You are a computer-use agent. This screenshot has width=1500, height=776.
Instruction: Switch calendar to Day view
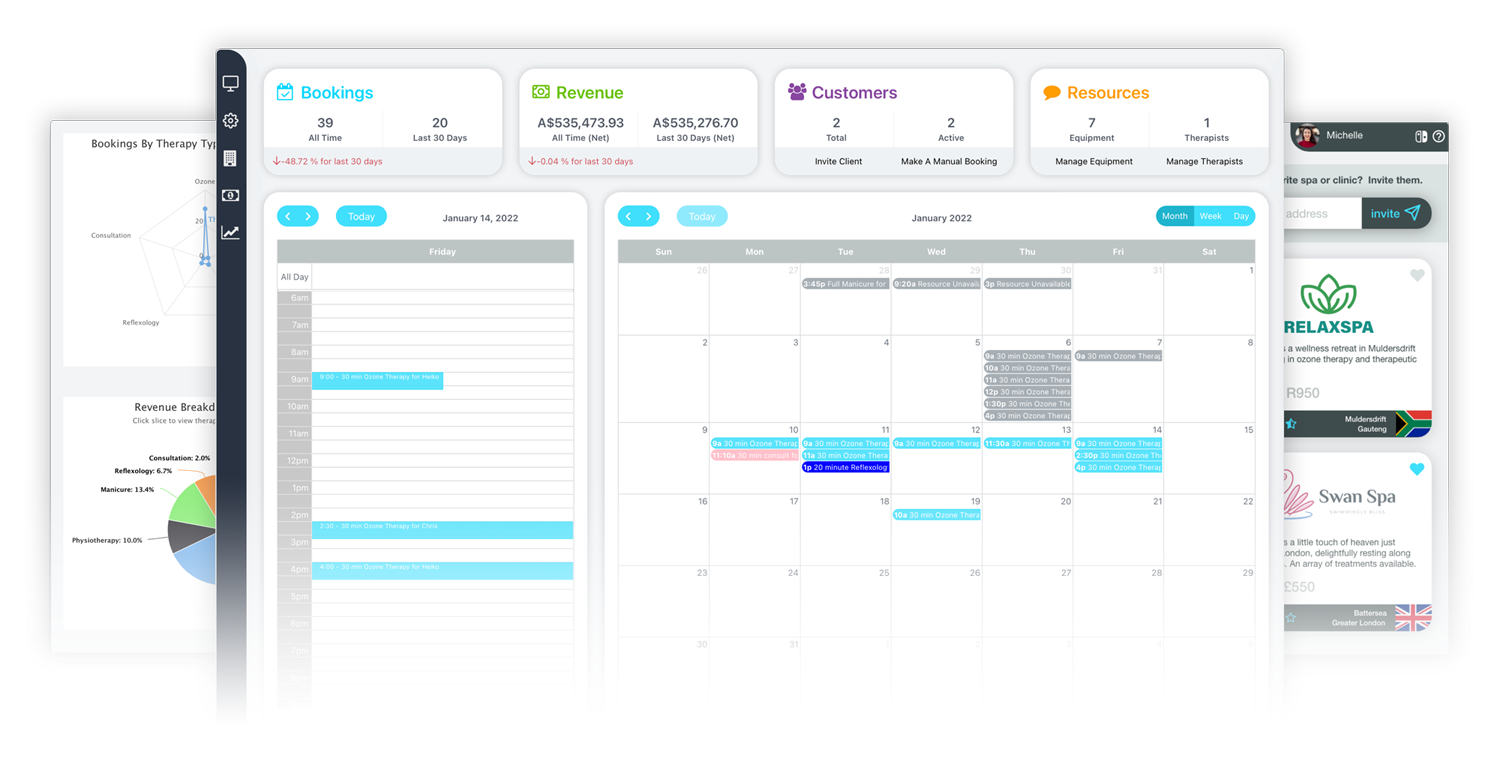[x=1241, y=216]
